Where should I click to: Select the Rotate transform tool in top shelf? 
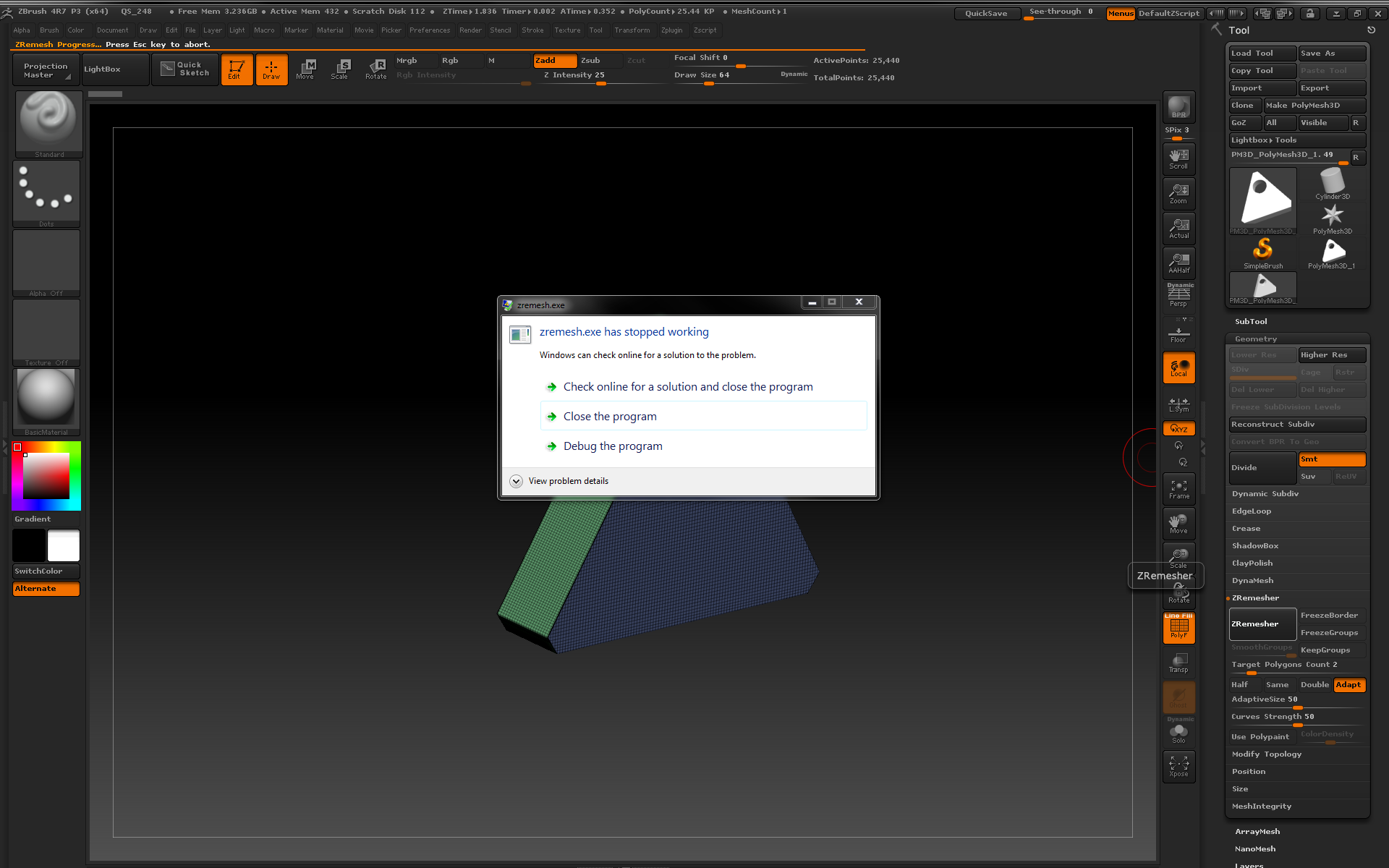pos(375,69)
